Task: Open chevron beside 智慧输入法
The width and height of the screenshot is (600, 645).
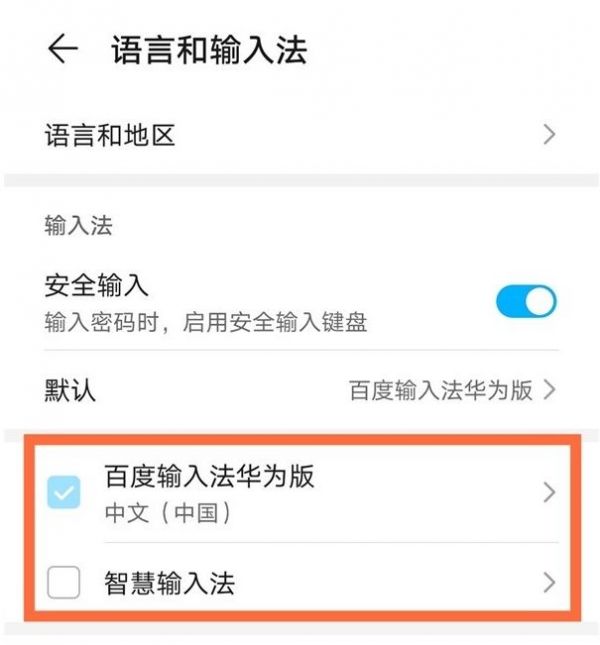Action: pyautogui.click(x=549, y=582)
